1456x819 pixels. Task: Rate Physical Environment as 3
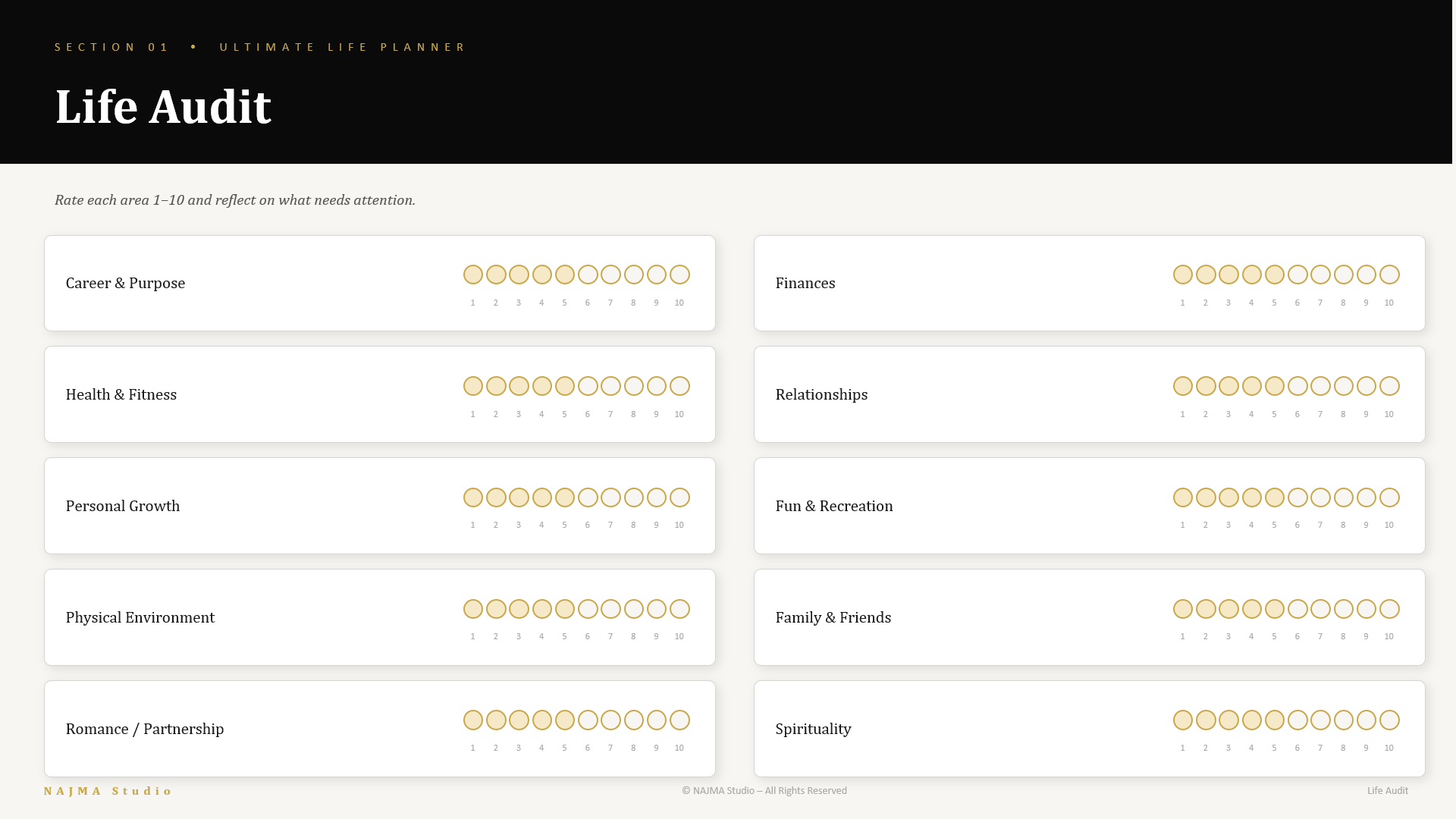519,609
